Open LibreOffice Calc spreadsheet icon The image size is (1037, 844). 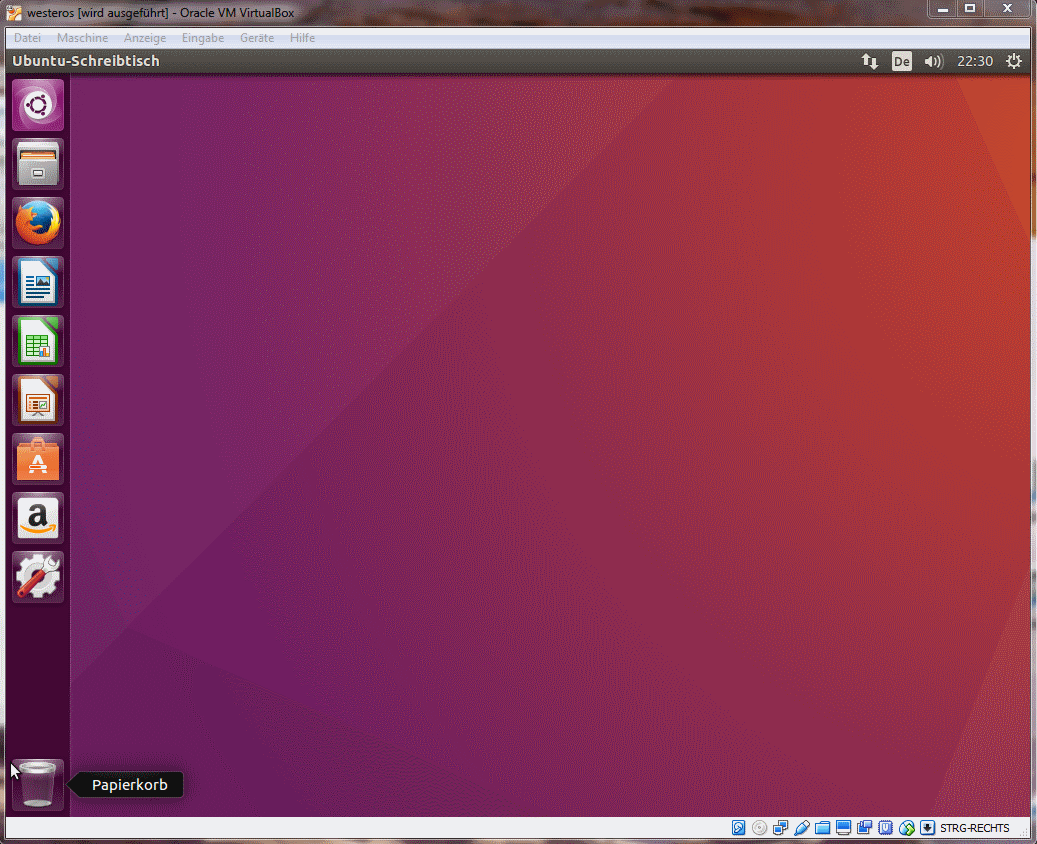pyautogui.click(x=38, y=341)
